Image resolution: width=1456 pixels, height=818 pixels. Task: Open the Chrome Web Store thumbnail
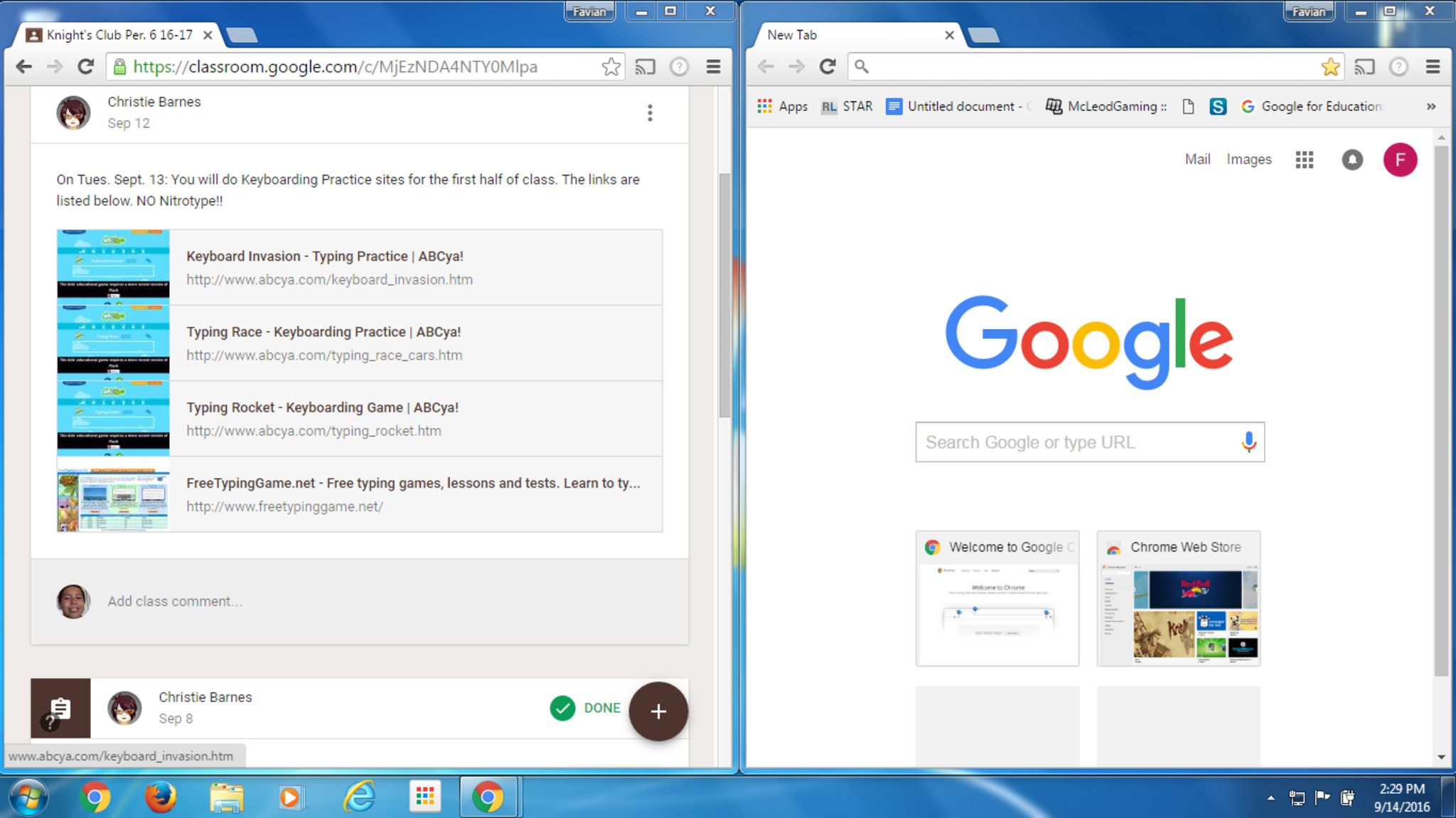point(1178,599)
